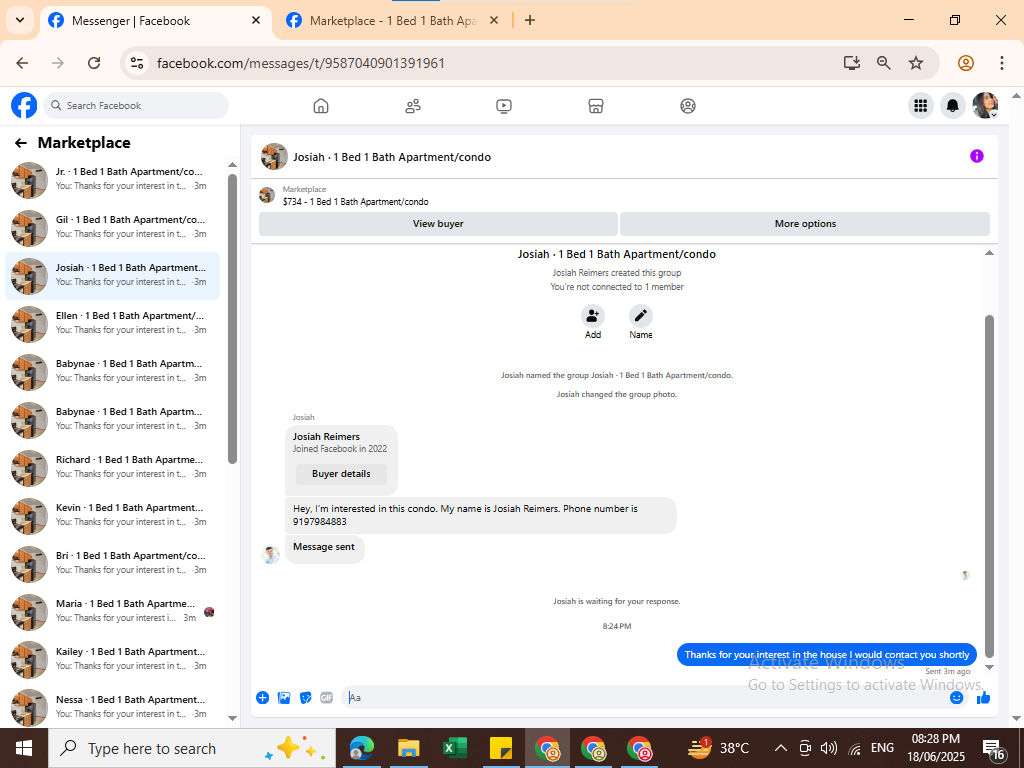Open Microsoft Edge from the taskbar
Screen dimensions: 1024x768
tap(362, 748)
